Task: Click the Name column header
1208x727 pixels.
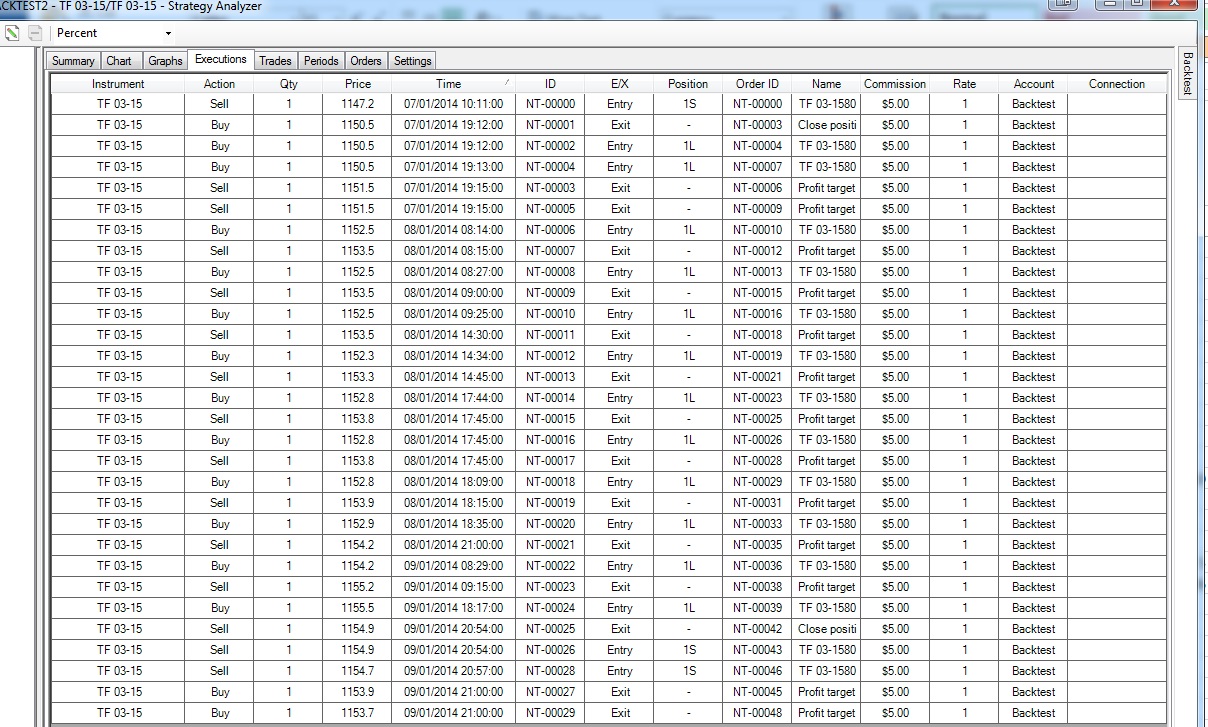Action: pos(826,84)
